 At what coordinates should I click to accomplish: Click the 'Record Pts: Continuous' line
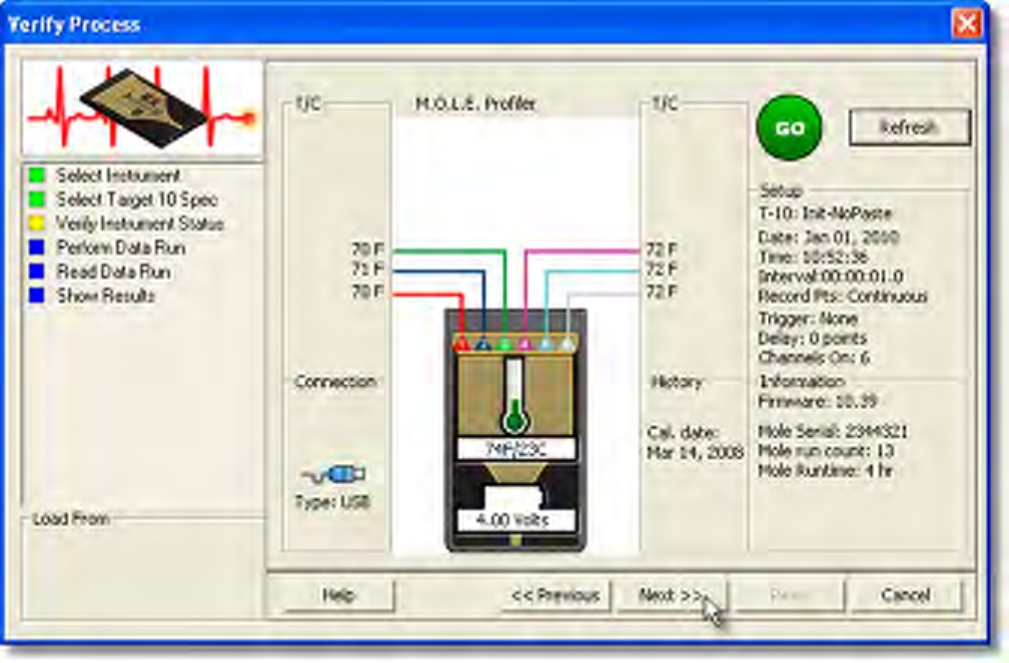point(843,297)
